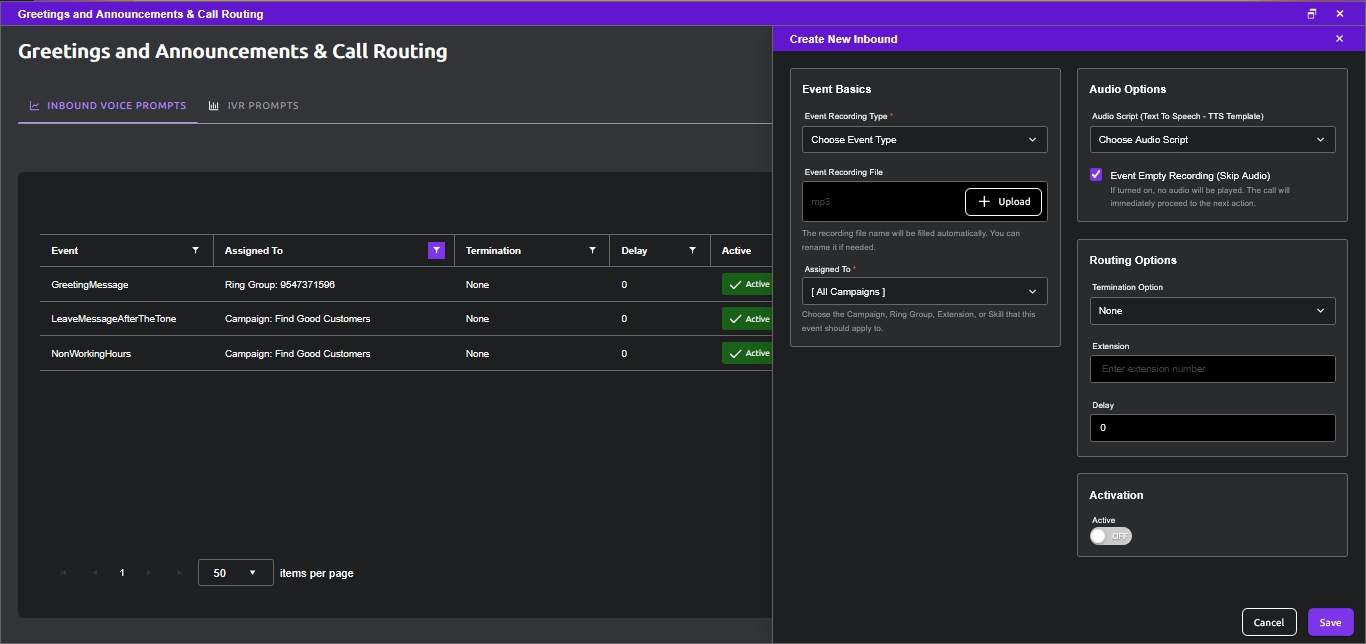Select the NonWorkingHours event cell
This screenshot has width=1366, height=644.
pos(126,354)
